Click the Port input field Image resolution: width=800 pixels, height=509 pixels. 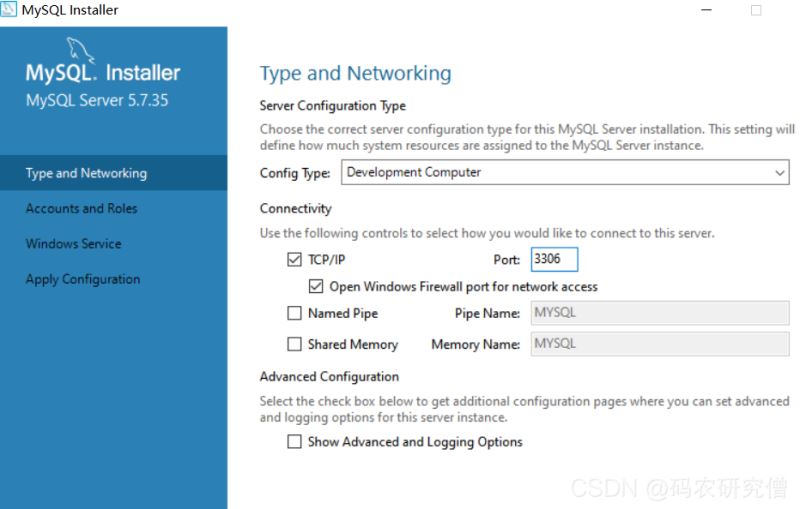[x=554, y=259]
